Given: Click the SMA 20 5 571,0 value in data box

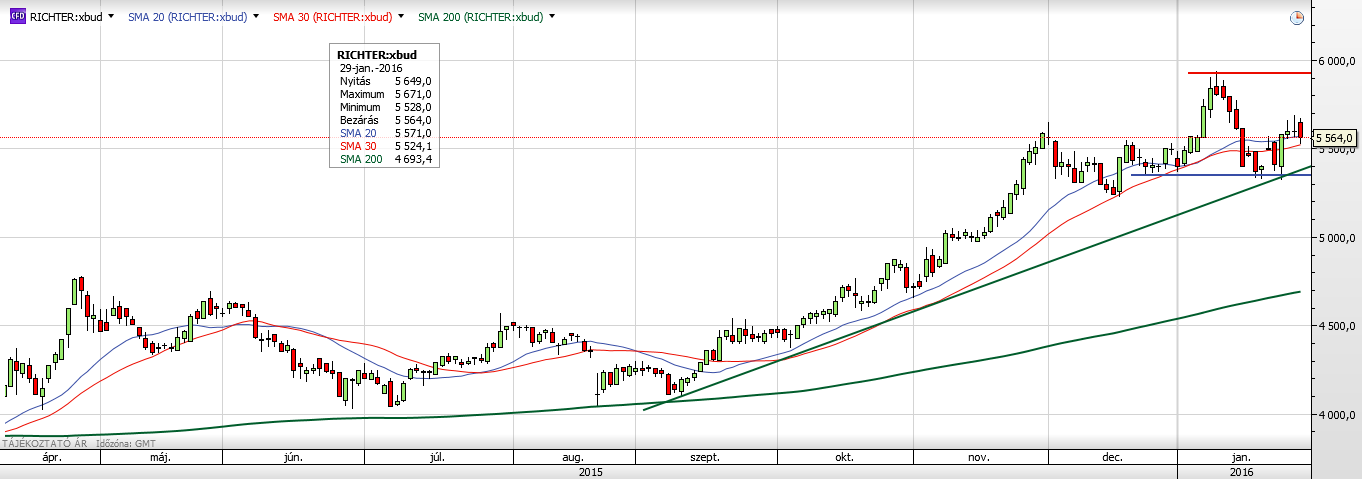Looking at the screenshot, I should click(413, 133).
